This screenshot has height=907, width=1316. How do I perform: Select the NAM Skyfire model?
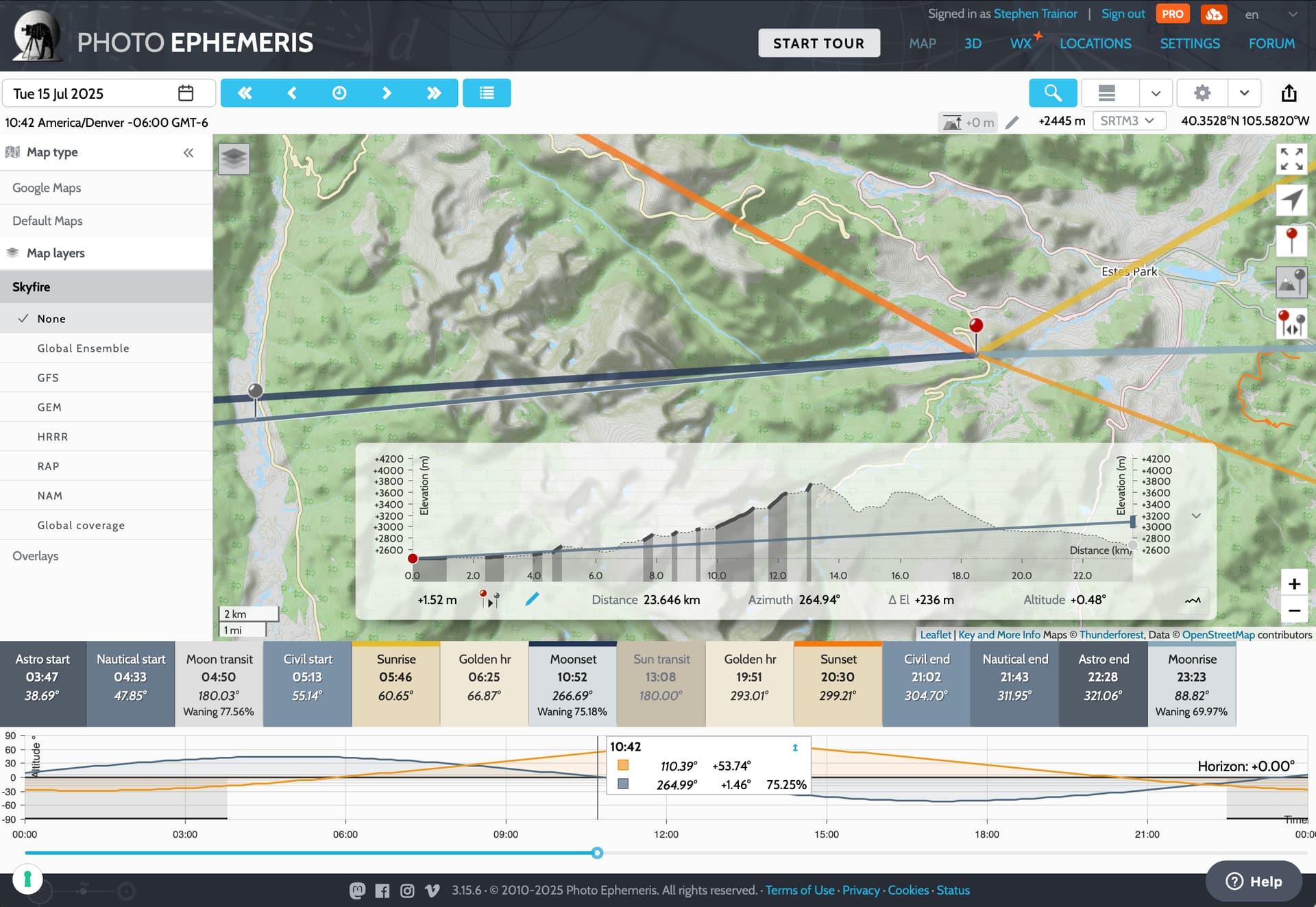[x=106, y=496]
